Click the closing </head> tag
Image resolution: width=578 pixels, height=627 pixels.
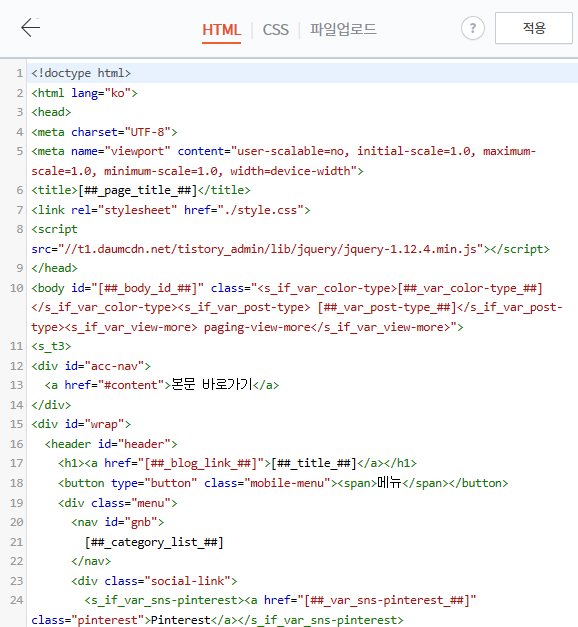pos(54,268)
